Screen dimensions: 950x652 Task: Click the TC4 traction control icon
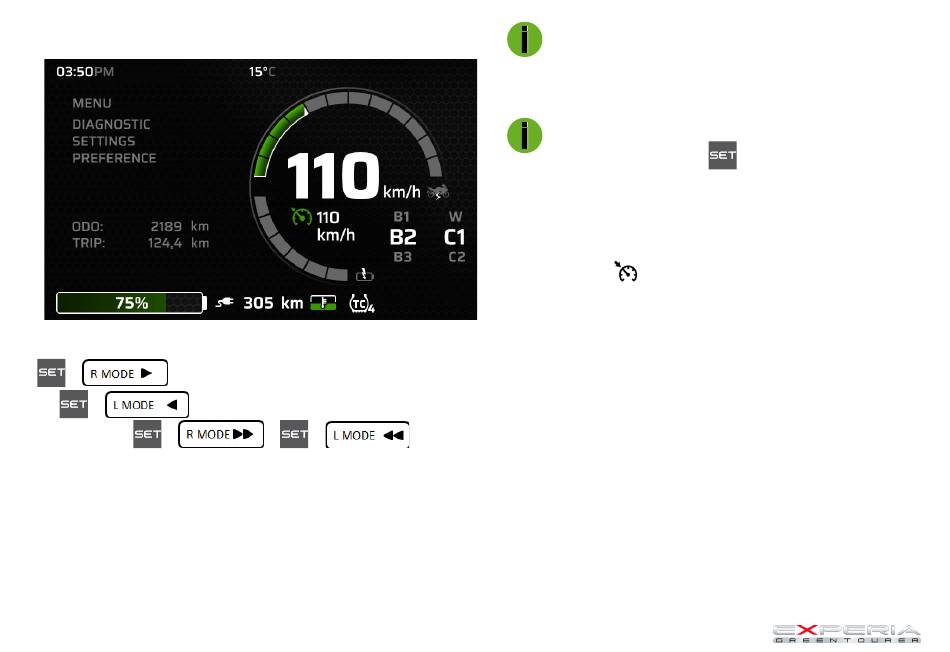tap(362, 303)
